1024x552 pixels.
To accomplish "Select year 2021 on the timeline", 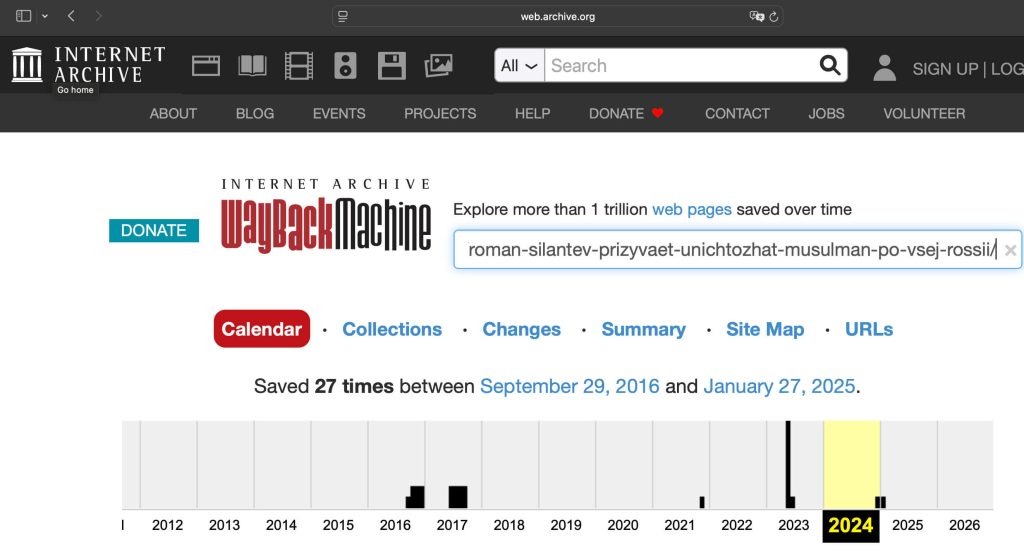I will (680, 525).
